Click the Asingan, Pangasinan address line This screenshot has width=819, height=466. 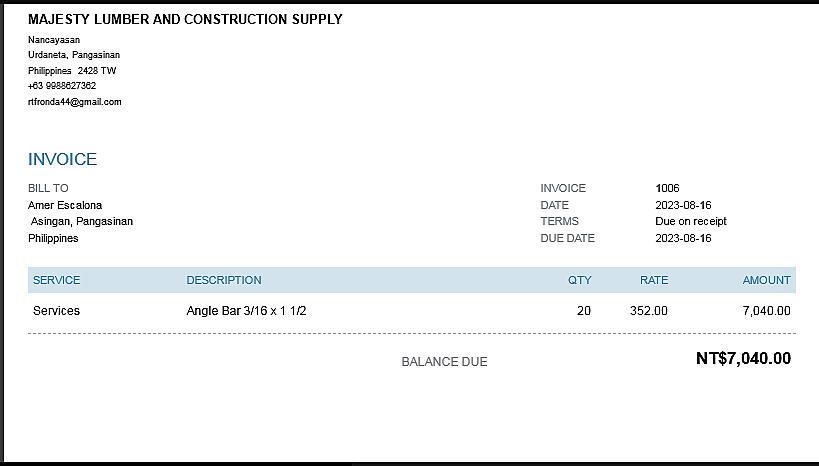pos(82,221)
